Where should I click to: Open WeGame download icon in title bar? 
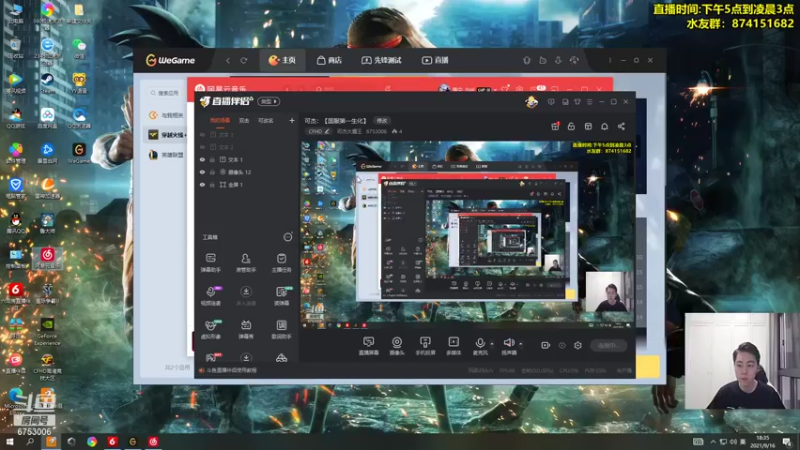558,60
